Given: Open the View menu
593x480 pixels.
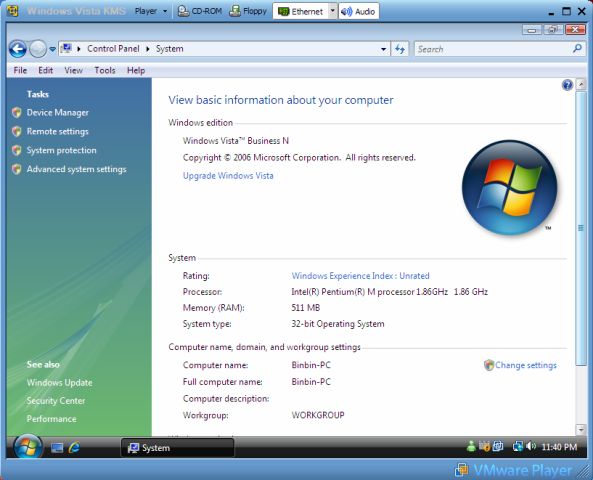Looking at the screenshot, I should click(x=73, y=70).
